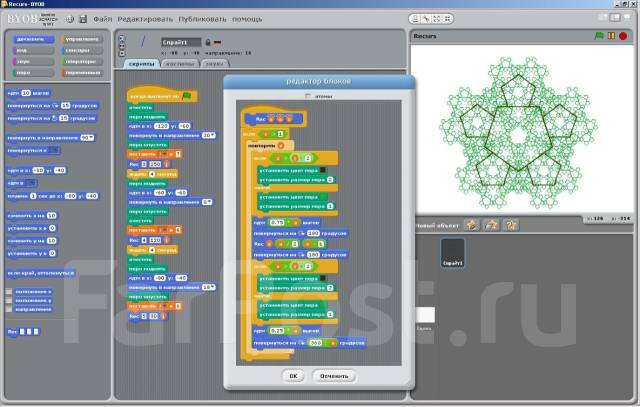Toggle the 'положение x' reporter checkbox
This screenshot has width=640, height=407.
click(10, 292)
